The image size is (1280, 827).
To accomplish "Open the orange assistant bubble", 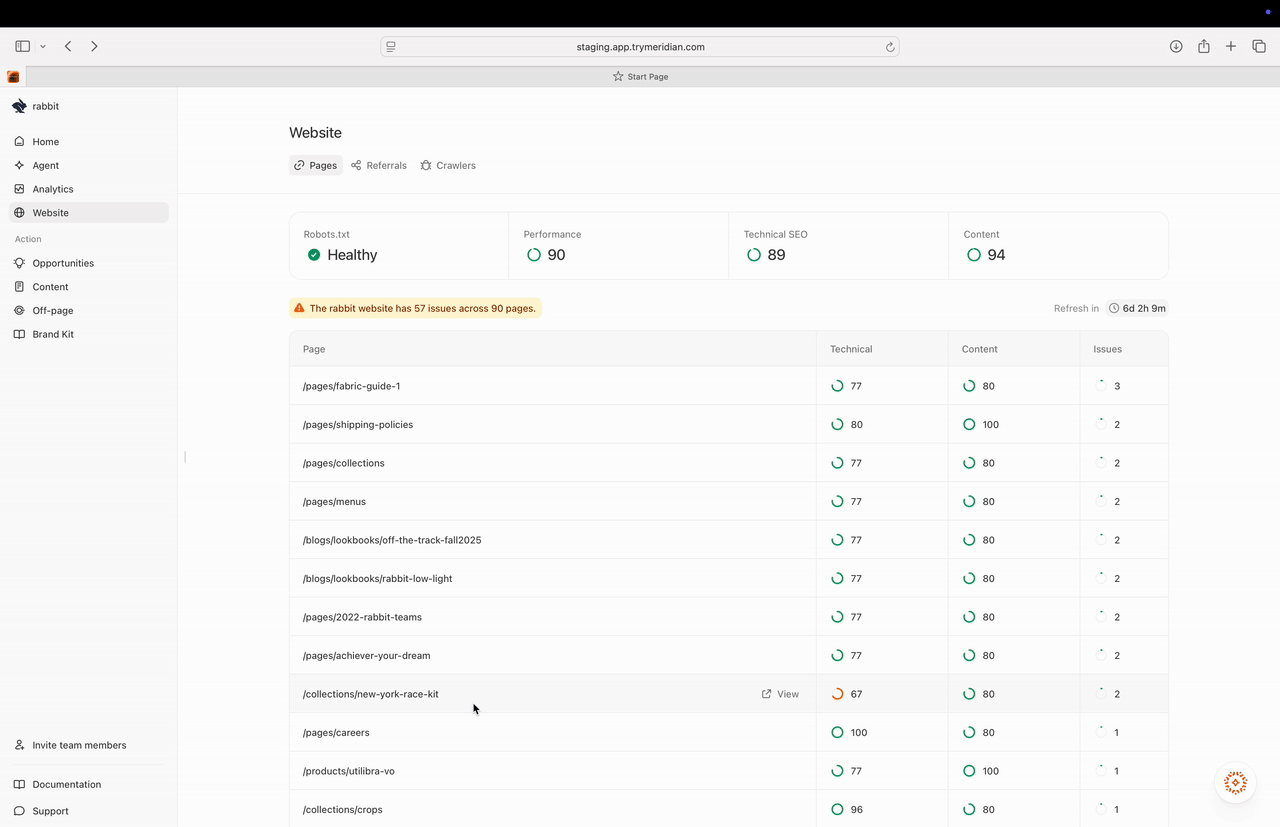I will click(x=1235, y=783).
